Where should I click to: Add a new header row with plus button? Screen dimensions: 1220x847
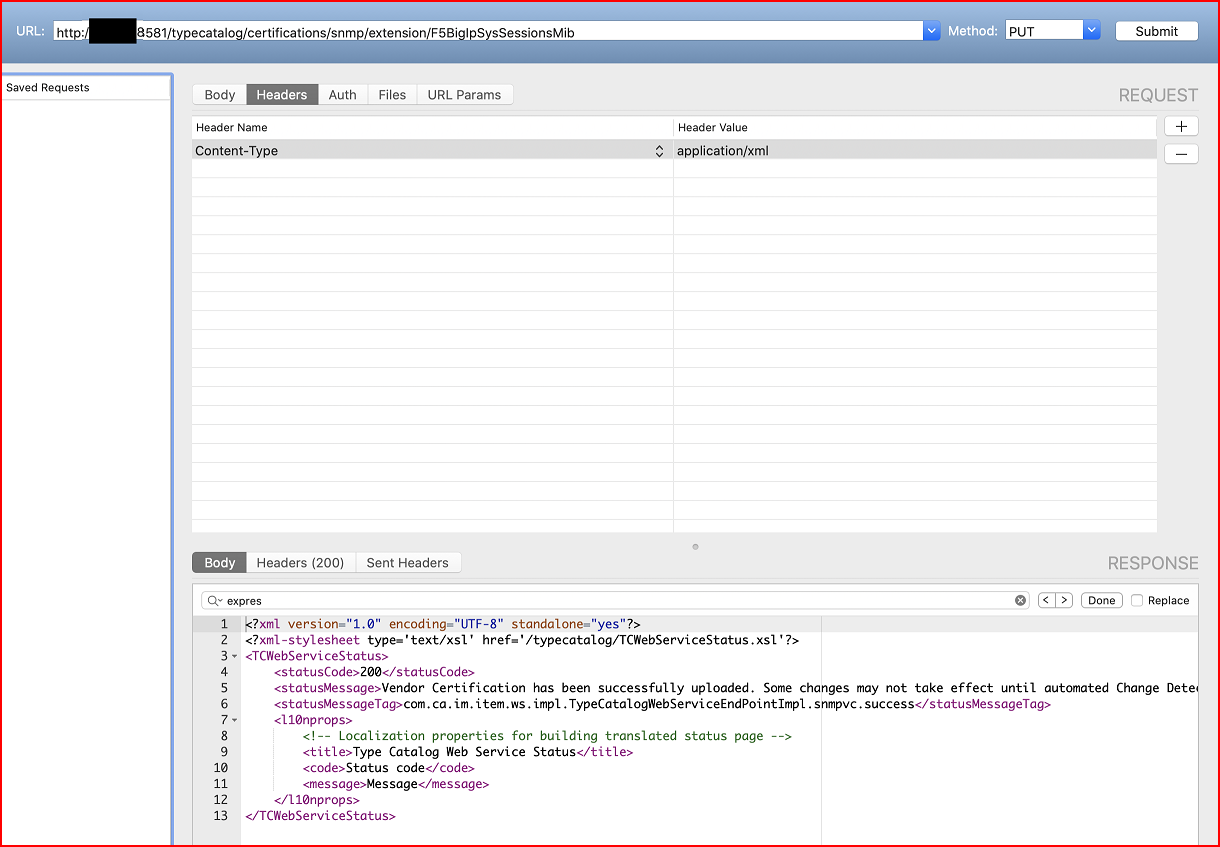point(1181,127)
